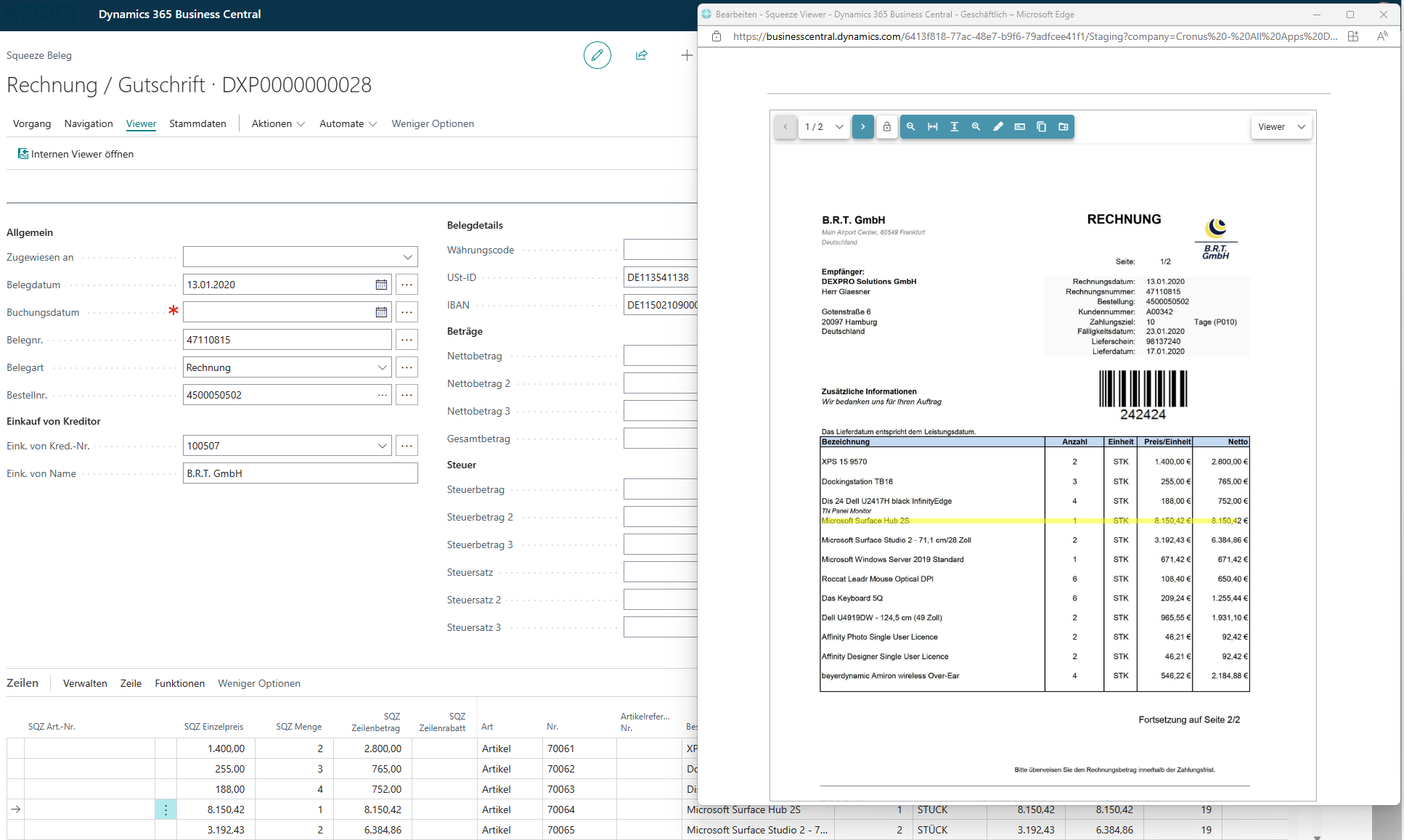Click Nr. cell 70065

pyautogui.click(x=579, y=830)
